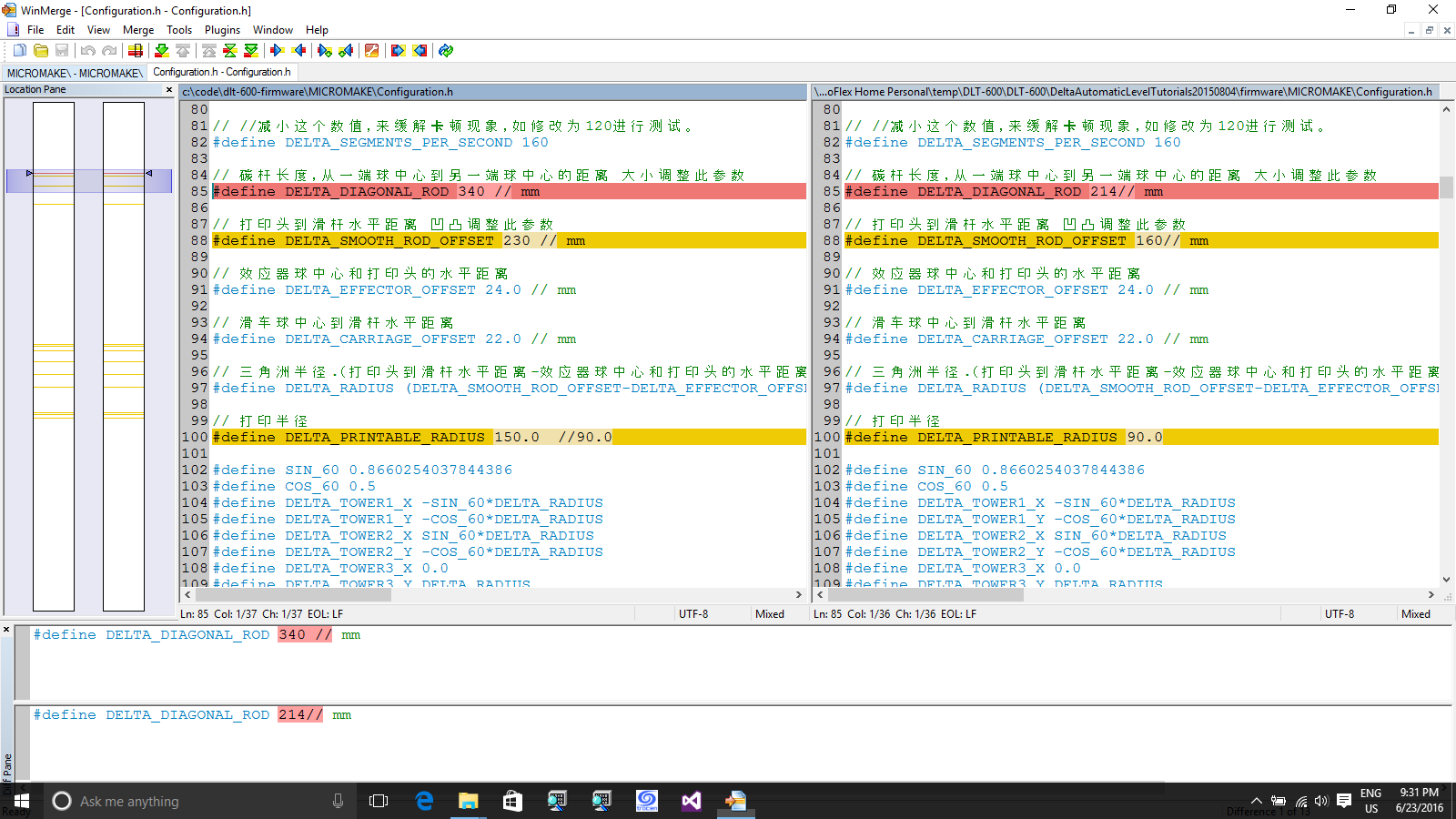Click the right column bar in Location Pane

[124, 356]
